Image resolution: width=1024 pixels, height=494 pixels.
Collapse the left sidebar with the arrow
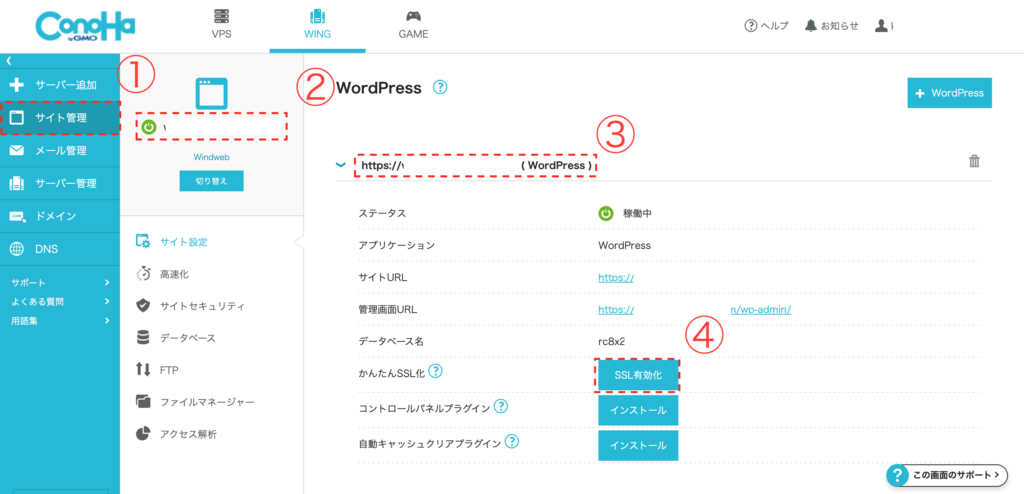click(8, 61)
